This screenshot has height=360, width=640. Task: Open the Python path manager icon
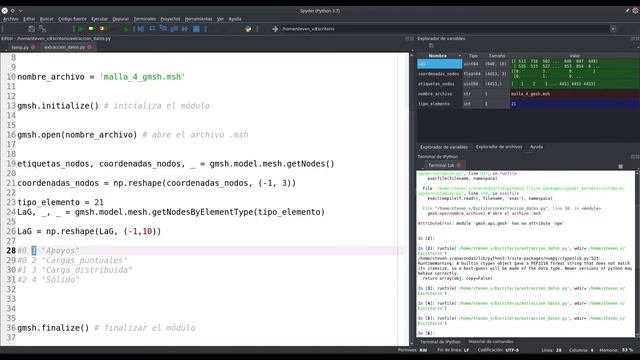point(248,29)
